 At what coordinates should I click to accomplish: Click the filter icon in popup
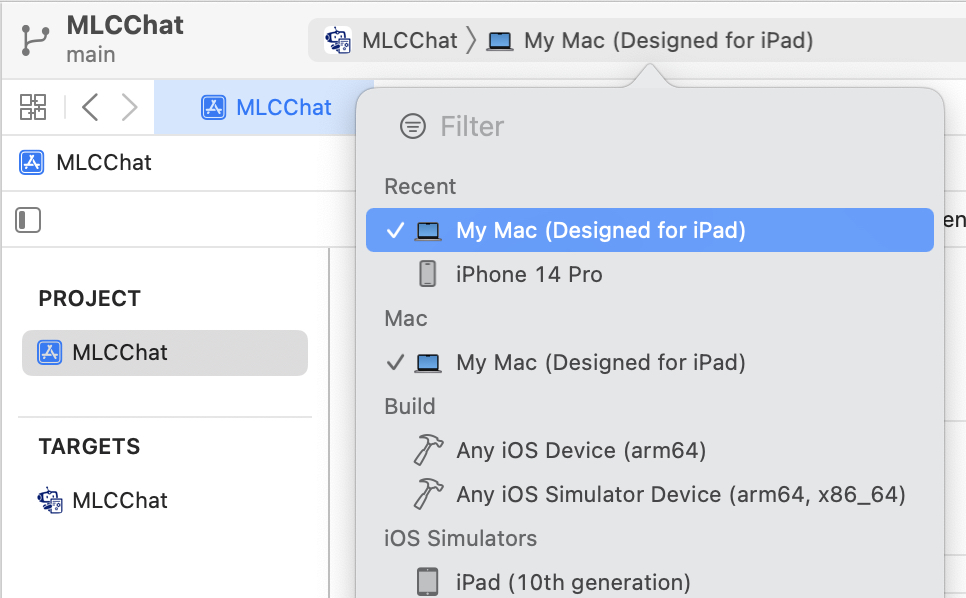[x=412, y=126]
